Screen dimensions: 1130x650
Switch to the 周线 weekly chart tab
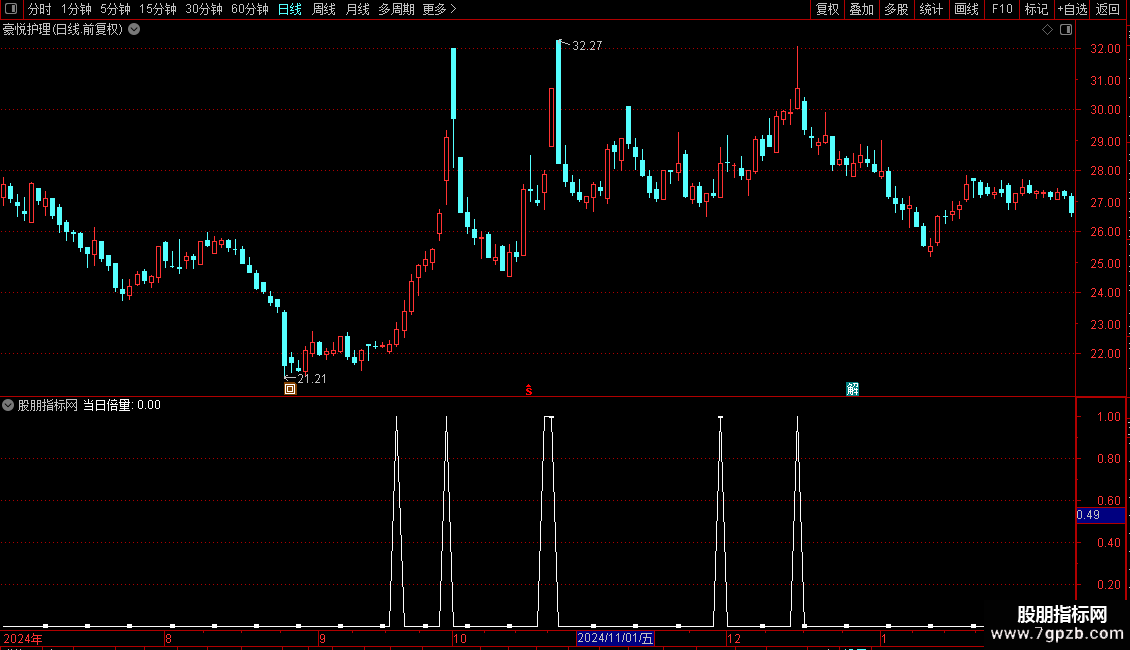(324, 9)
